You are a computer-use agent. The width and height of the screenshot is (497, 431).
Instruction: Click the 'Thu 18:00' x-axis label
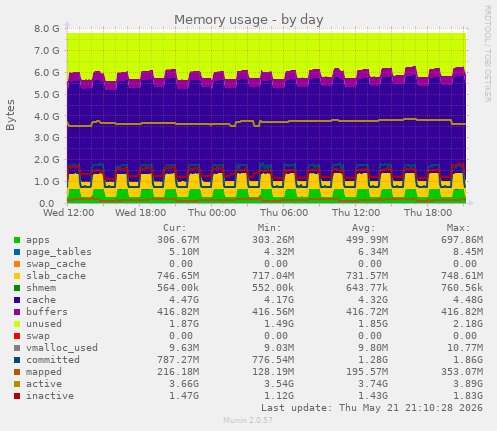point(428,213)
